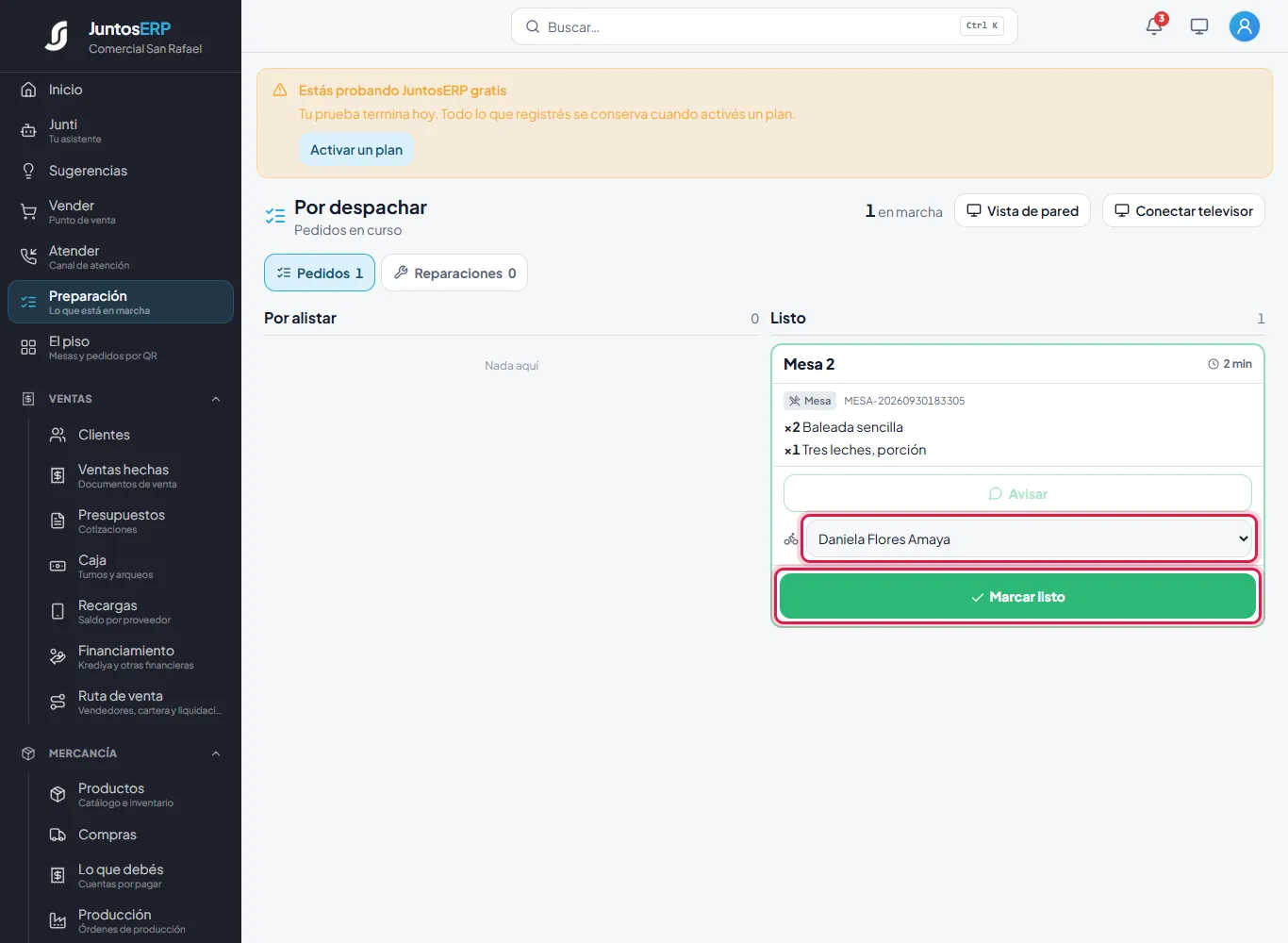Open the user profile avatar

point(1245,26)
